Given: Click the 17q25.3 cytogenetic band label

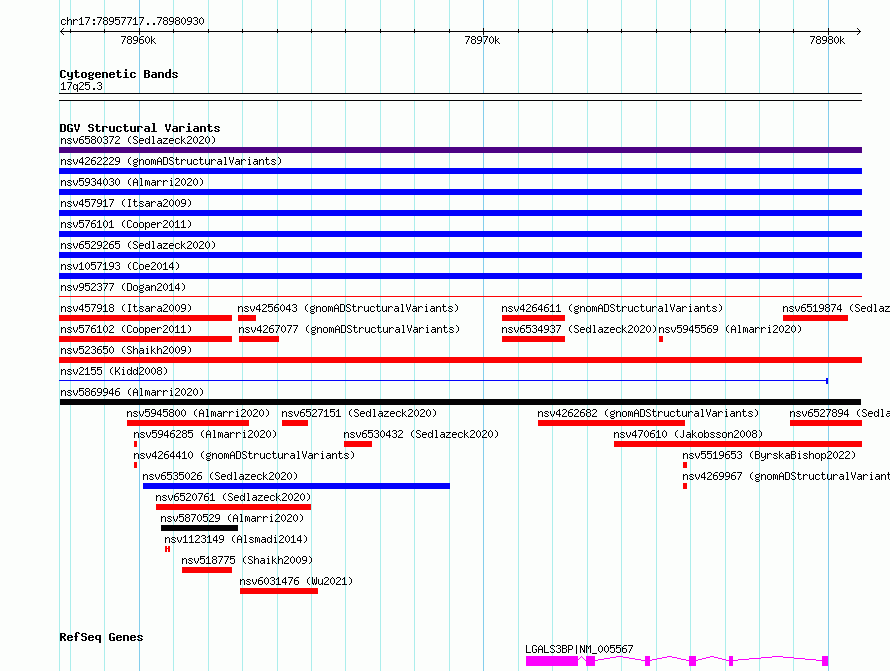Looking at the screenshot, I should click(x=81, y=86).
